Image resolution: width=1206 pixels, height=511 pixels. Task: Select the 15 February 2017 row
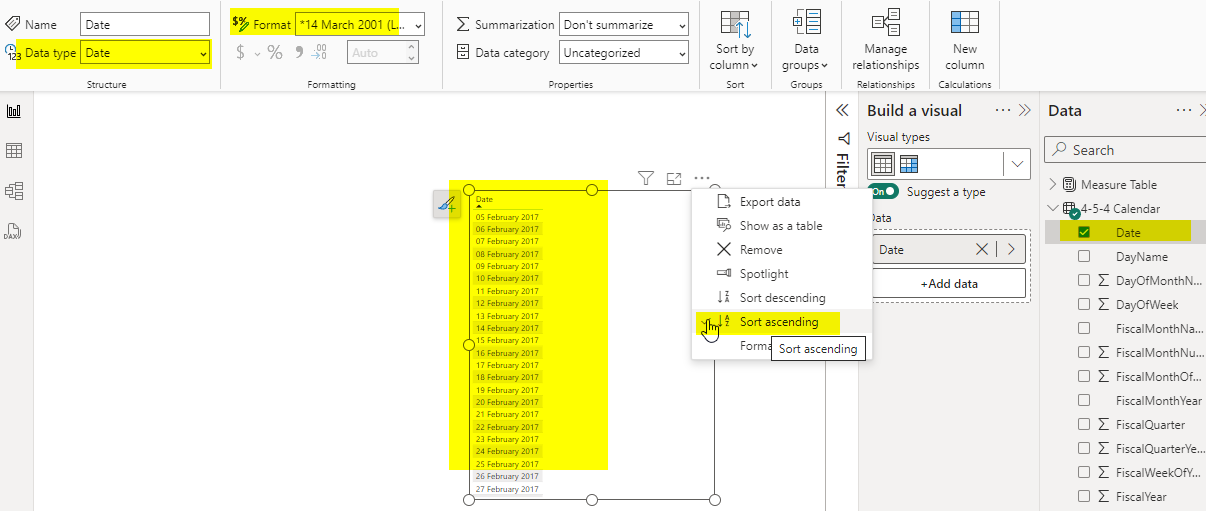tap(507, 340)
